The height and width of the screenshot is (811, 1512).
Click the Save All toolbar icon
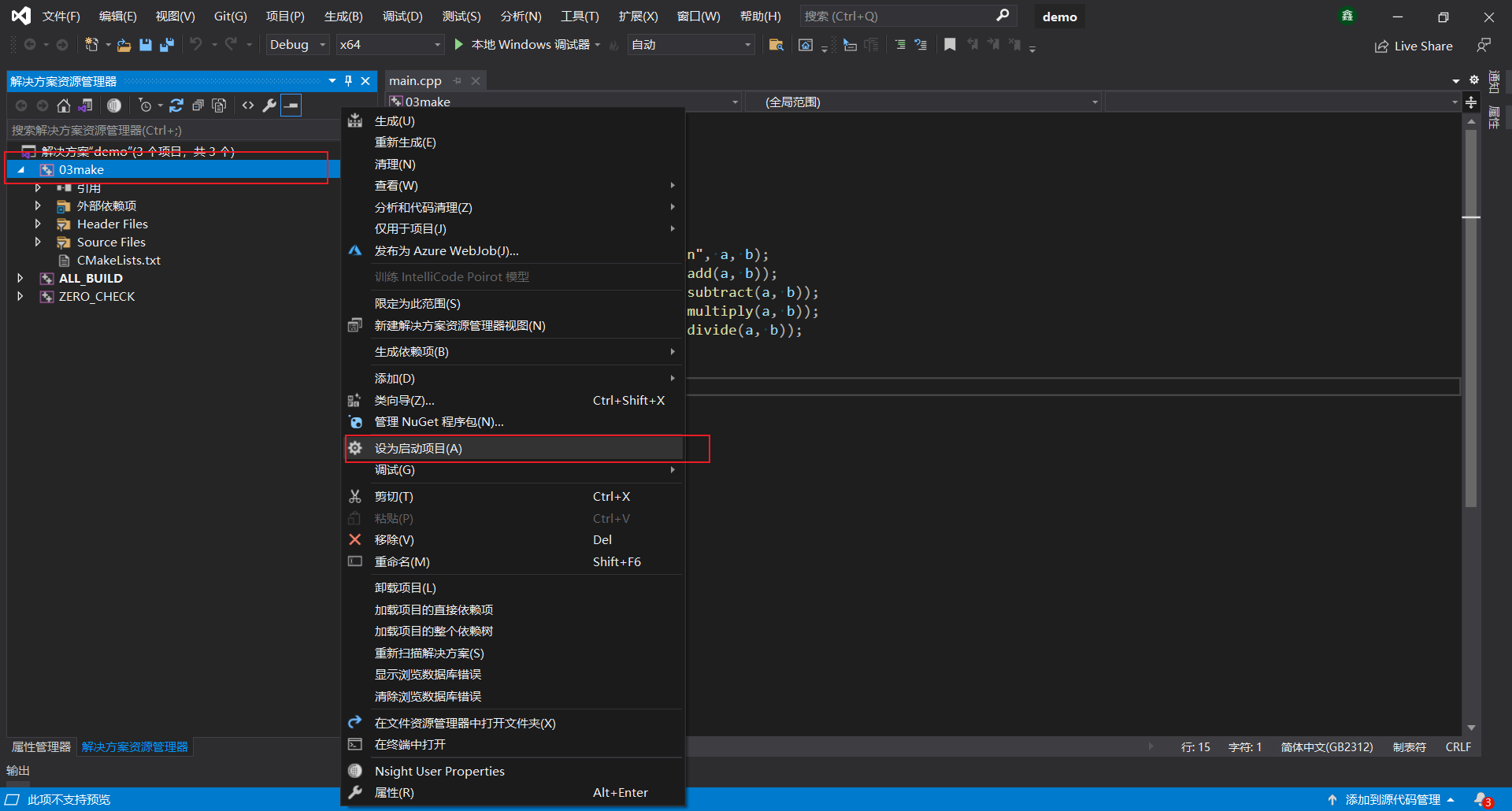click(x=166, y=45)
